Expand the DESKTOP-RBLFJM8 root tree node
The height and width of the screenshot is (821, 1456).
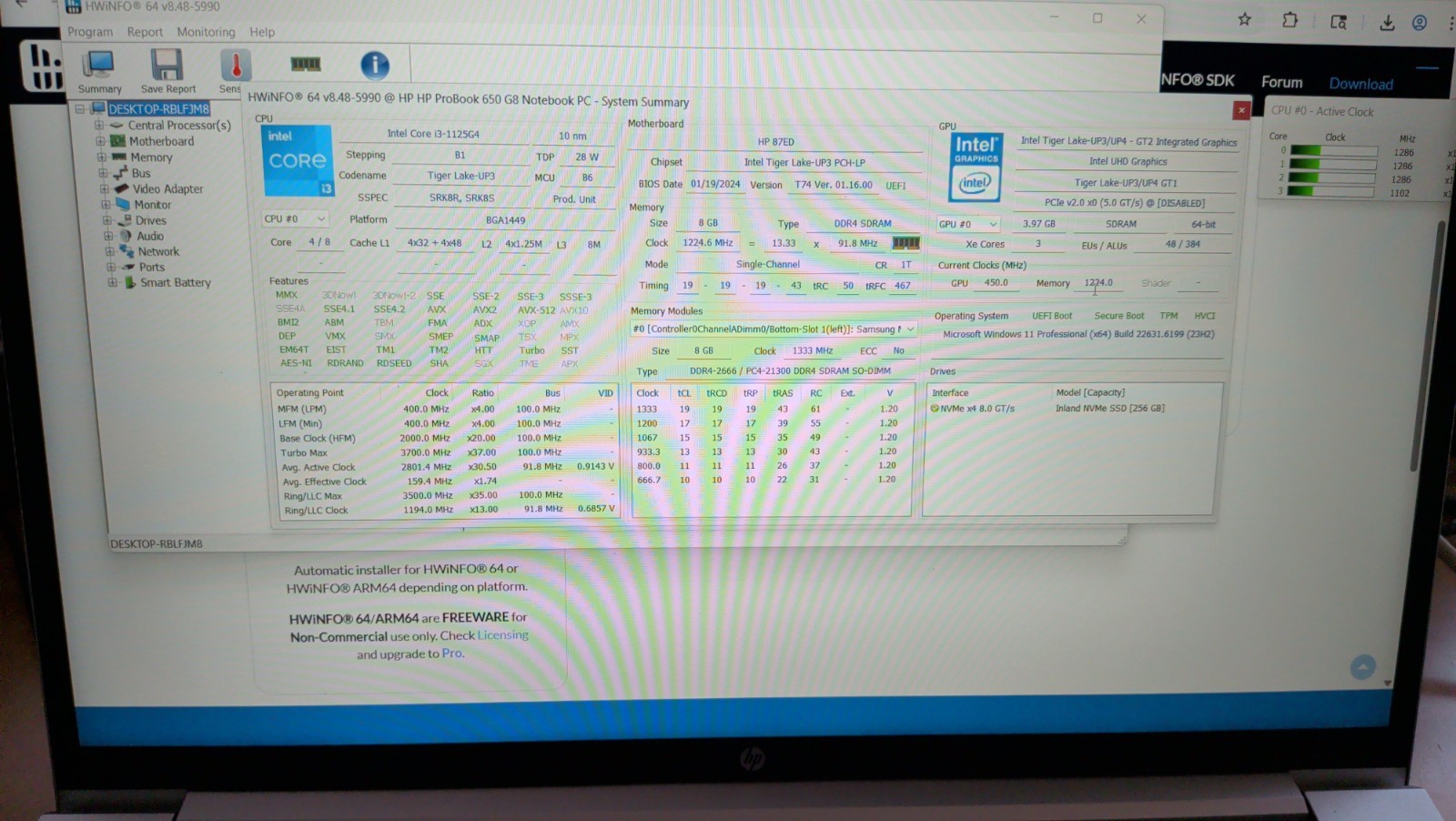point(80,108)
